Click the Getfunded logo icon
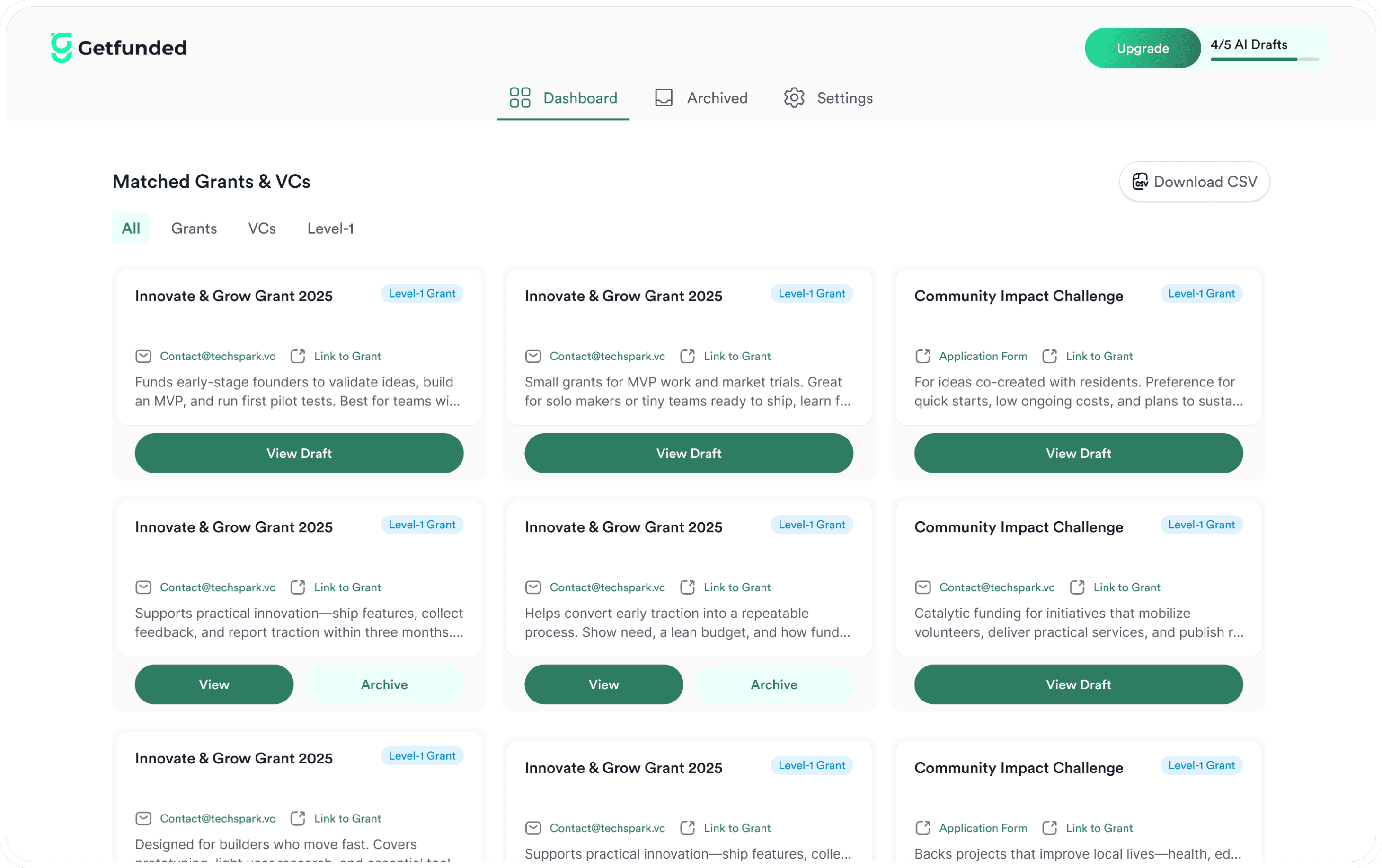Screen dimensions: 1382x868 pyautogui.click(x=61, y=48)
